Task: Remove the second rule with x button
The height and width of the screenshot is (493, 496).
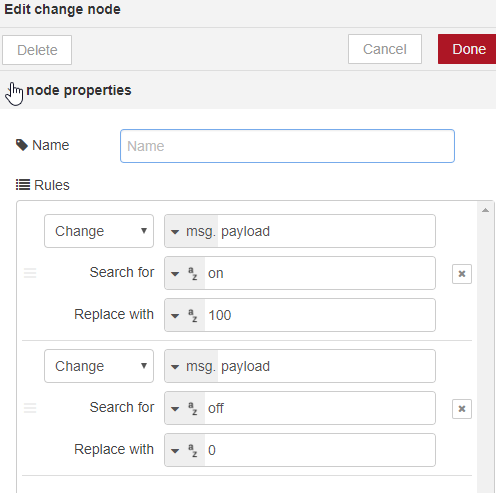Action: click(462, 409)
